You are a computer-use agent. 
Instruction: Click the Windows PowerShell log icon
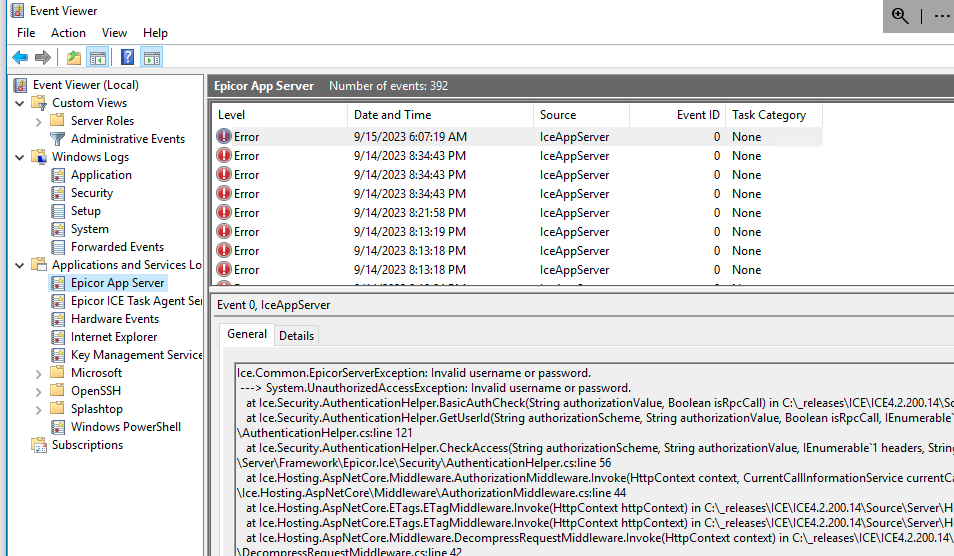click(58, 427)
